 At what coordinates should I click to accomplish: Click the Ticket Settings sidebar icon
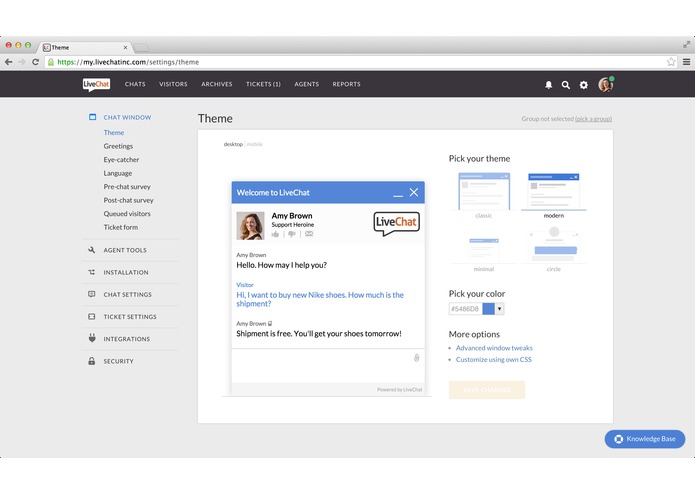point(92,316)
